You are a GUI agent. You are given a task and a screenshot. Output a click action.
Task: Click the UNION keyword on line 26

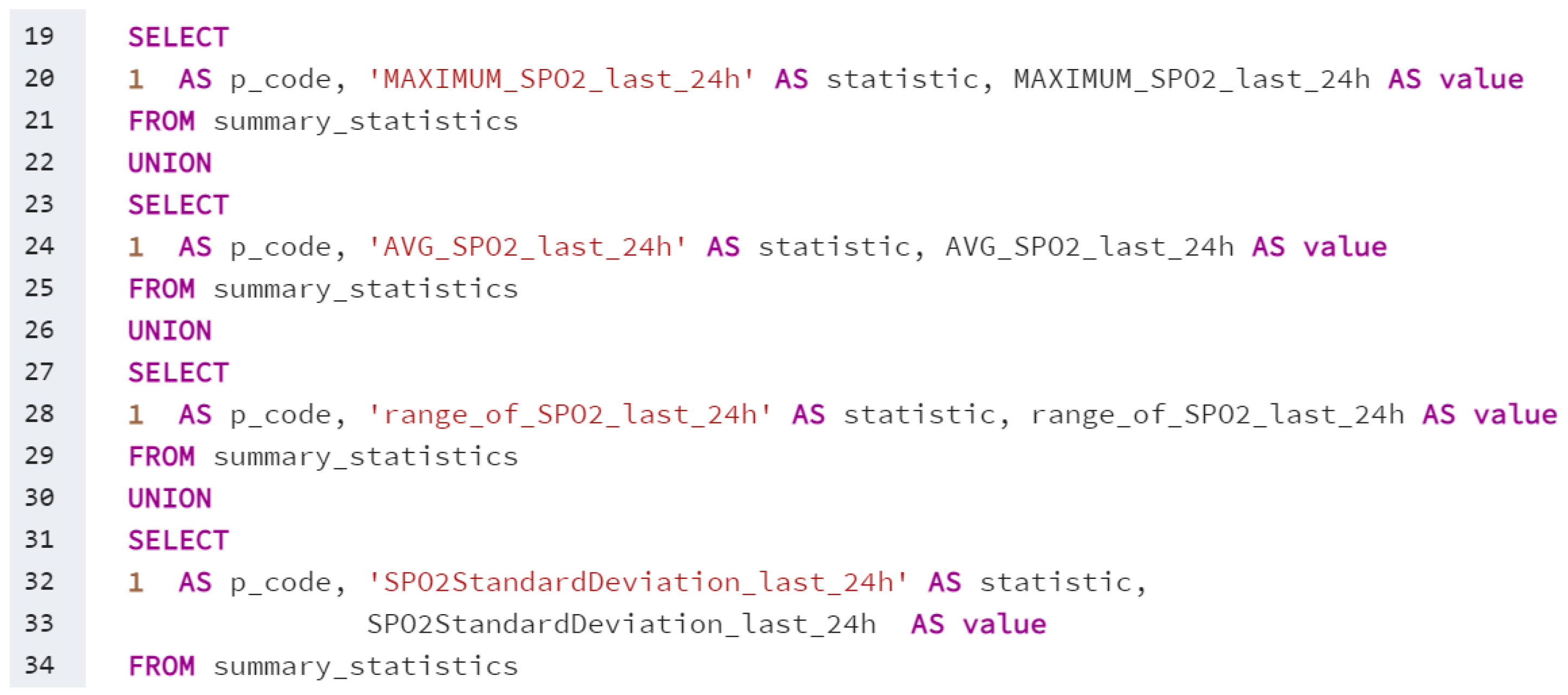(x=170, y=331)
